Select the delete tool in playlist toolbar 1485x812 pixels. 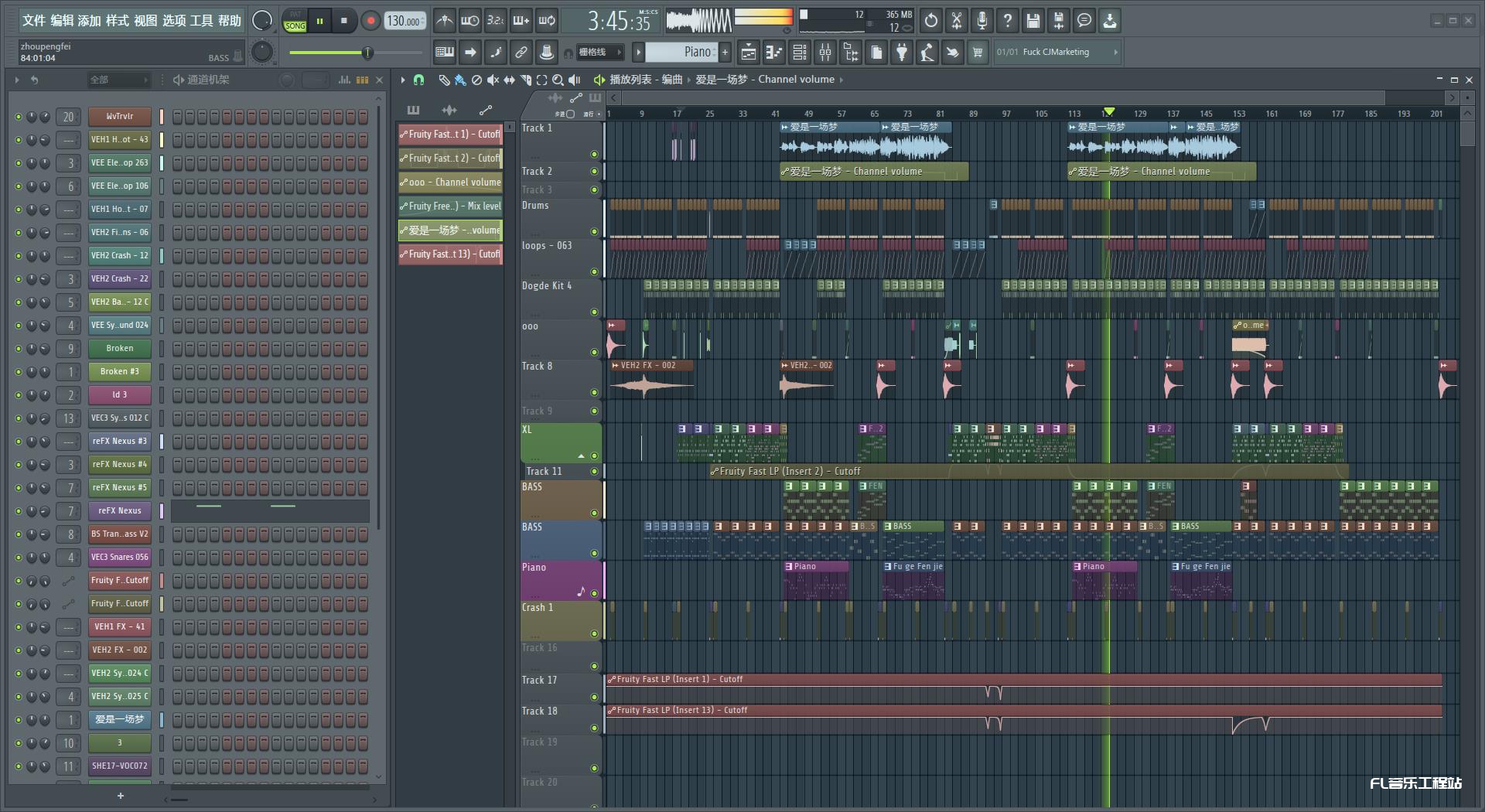pos(476,80)
